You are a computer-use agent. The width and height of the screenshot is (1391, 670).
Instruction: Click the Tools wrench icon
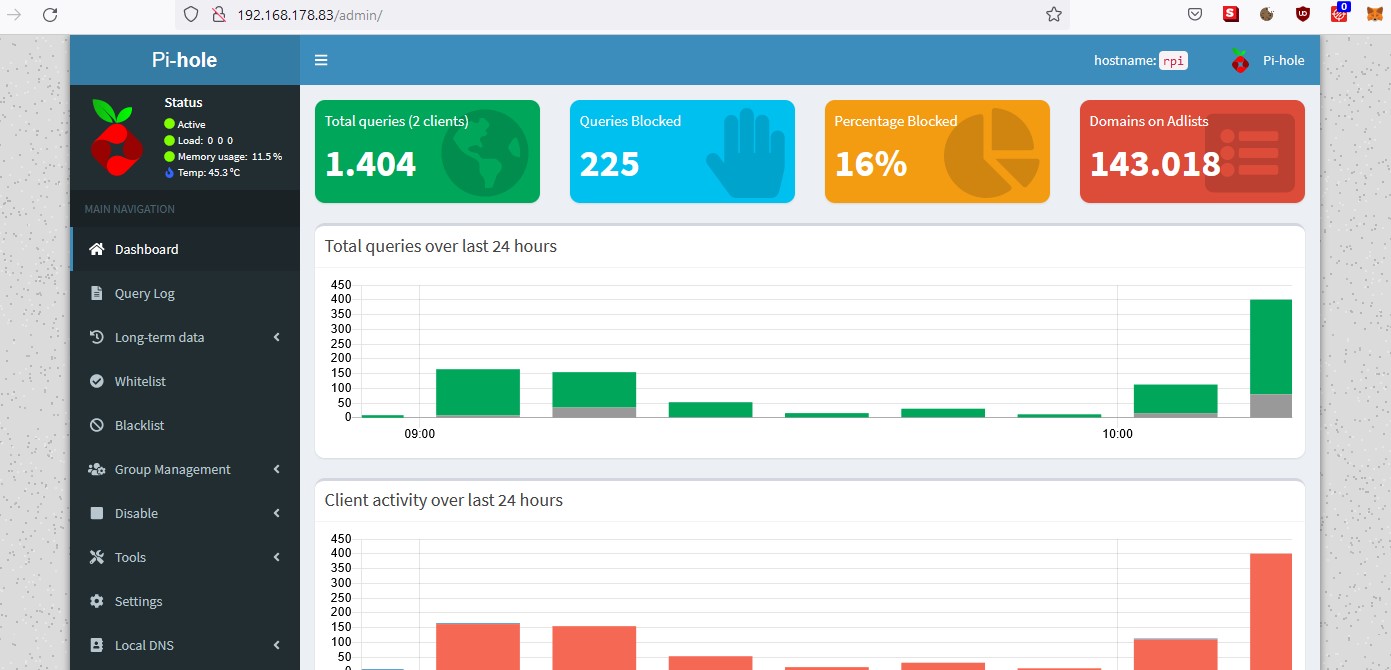97,557
